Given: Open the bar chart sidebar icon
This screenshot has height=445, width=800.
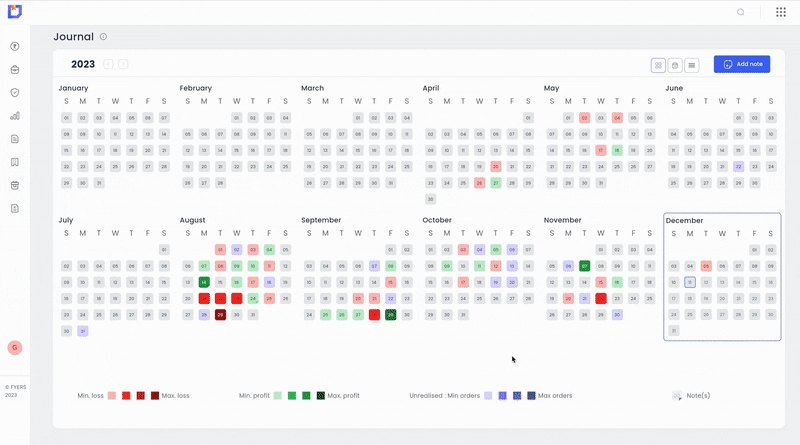Looking at the screenshot, I should tap(15, 115).
